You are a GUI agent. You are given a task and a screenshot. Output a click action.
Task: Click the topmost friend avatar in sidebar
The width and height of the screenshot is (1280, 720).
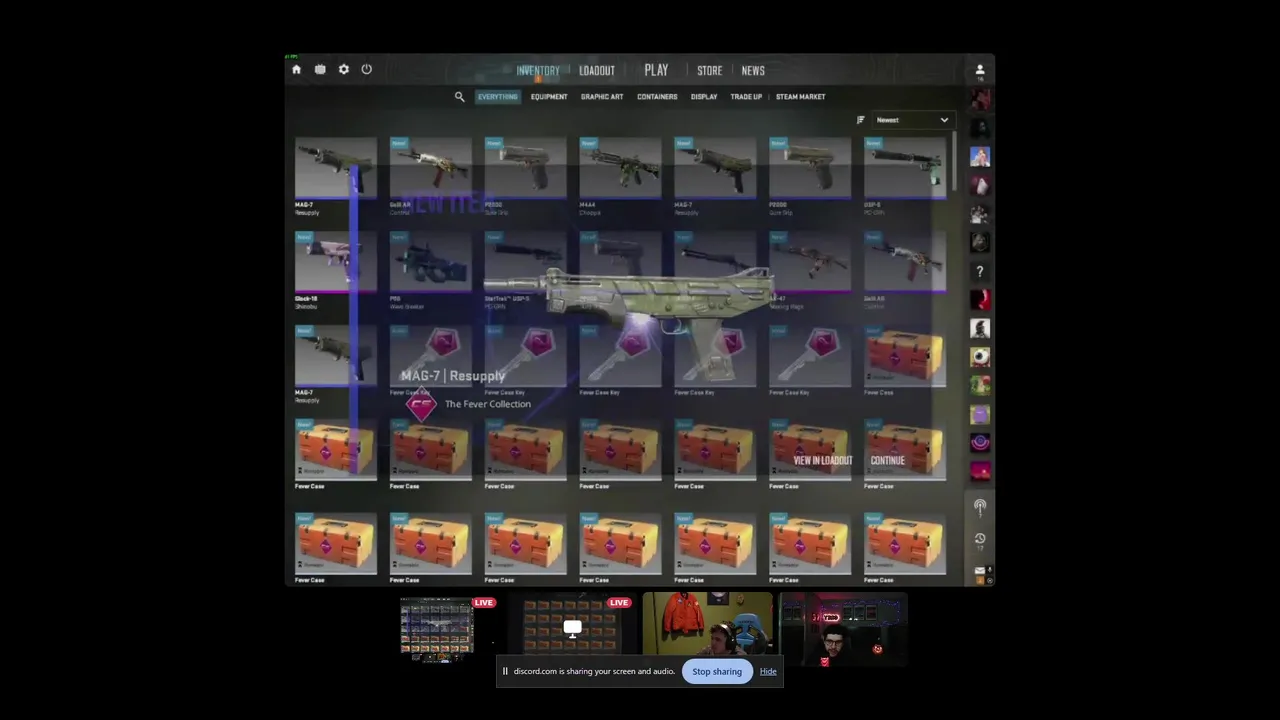tap(980, 100)
